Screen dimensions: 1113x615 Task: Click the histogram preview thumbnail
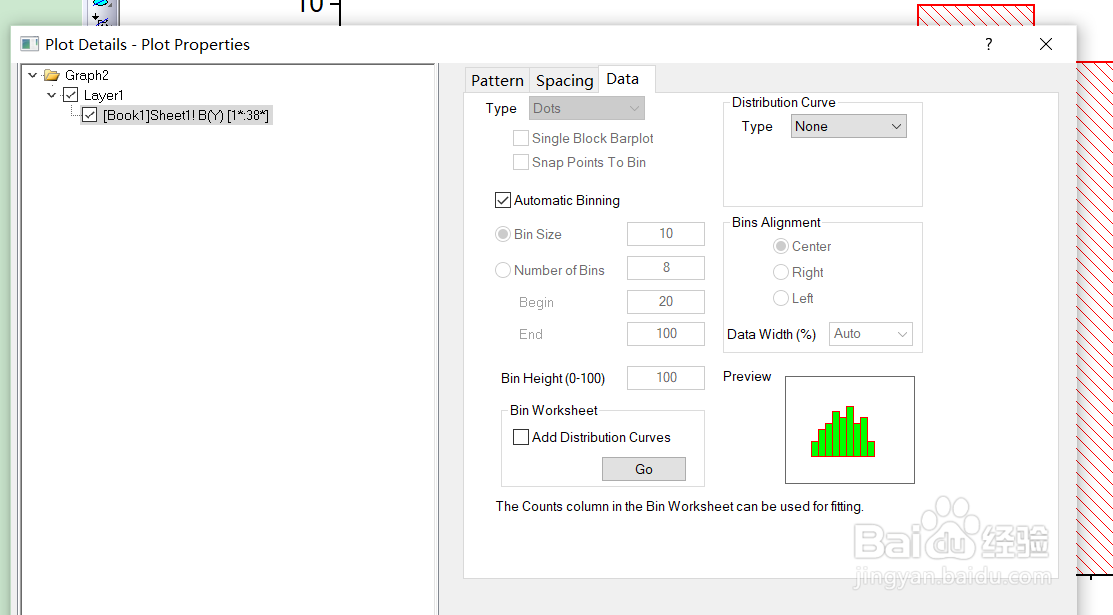[x=850, y=430]
